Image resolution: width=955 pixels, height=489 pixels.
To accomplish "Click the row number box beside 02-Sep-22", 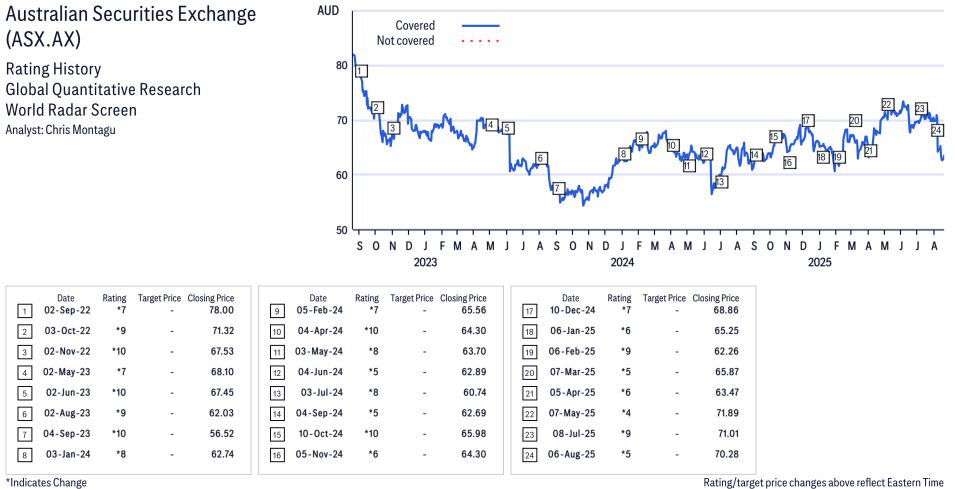I will click(24, 311).
